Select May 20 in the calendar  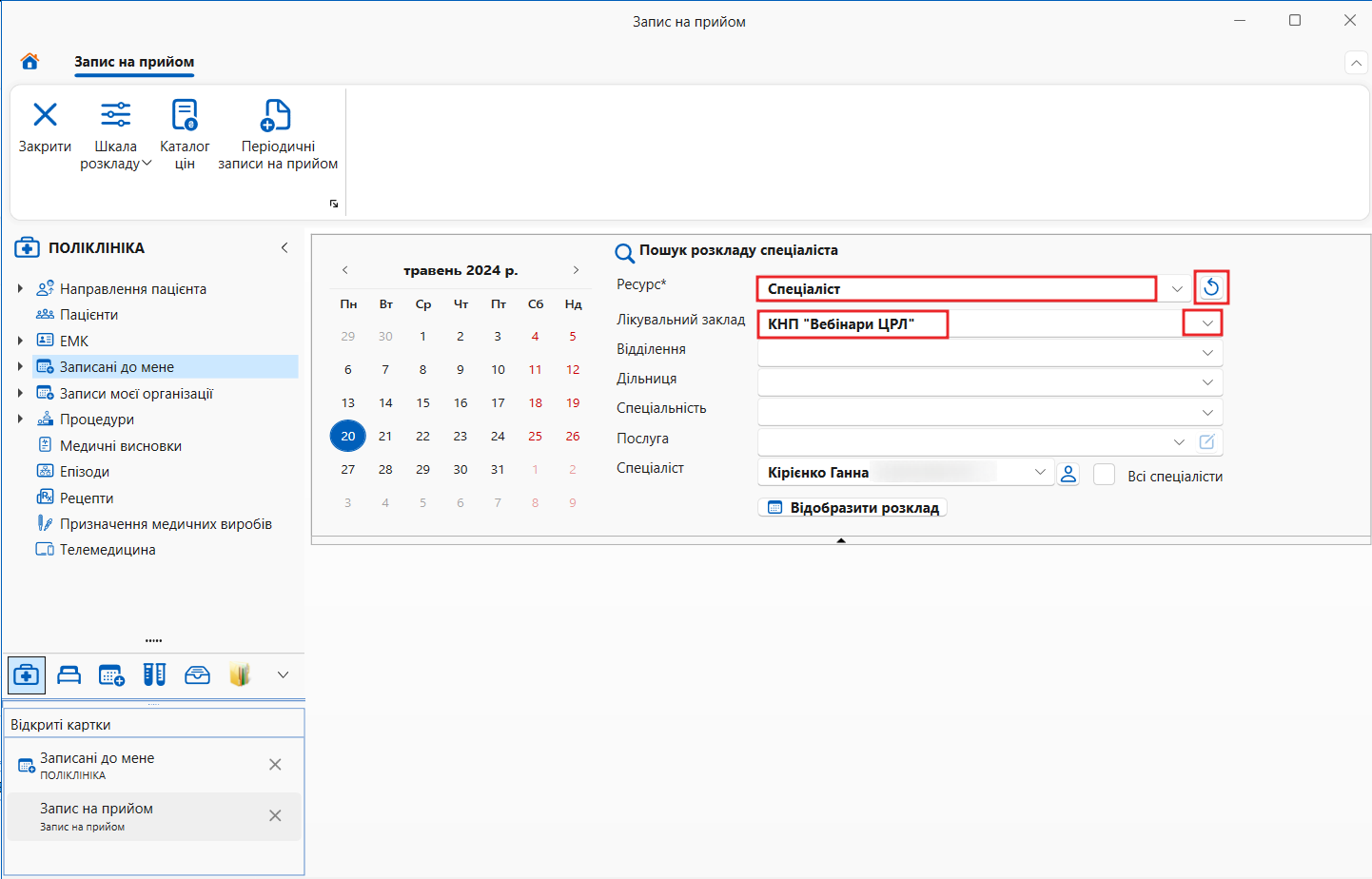pos(348,437)
